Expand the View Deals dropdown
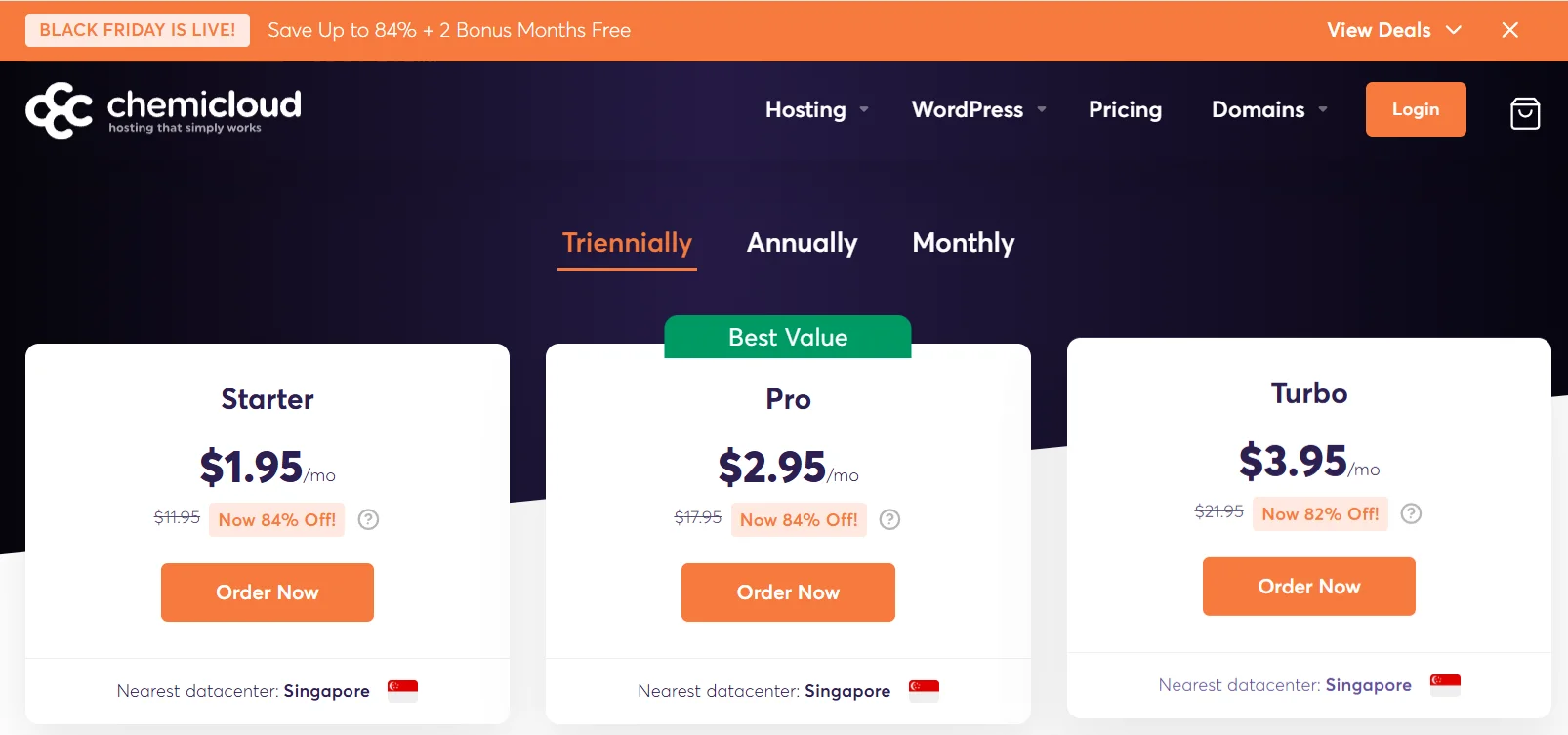This screenshot has height=735, width=1568. [x=1393, y=30]
